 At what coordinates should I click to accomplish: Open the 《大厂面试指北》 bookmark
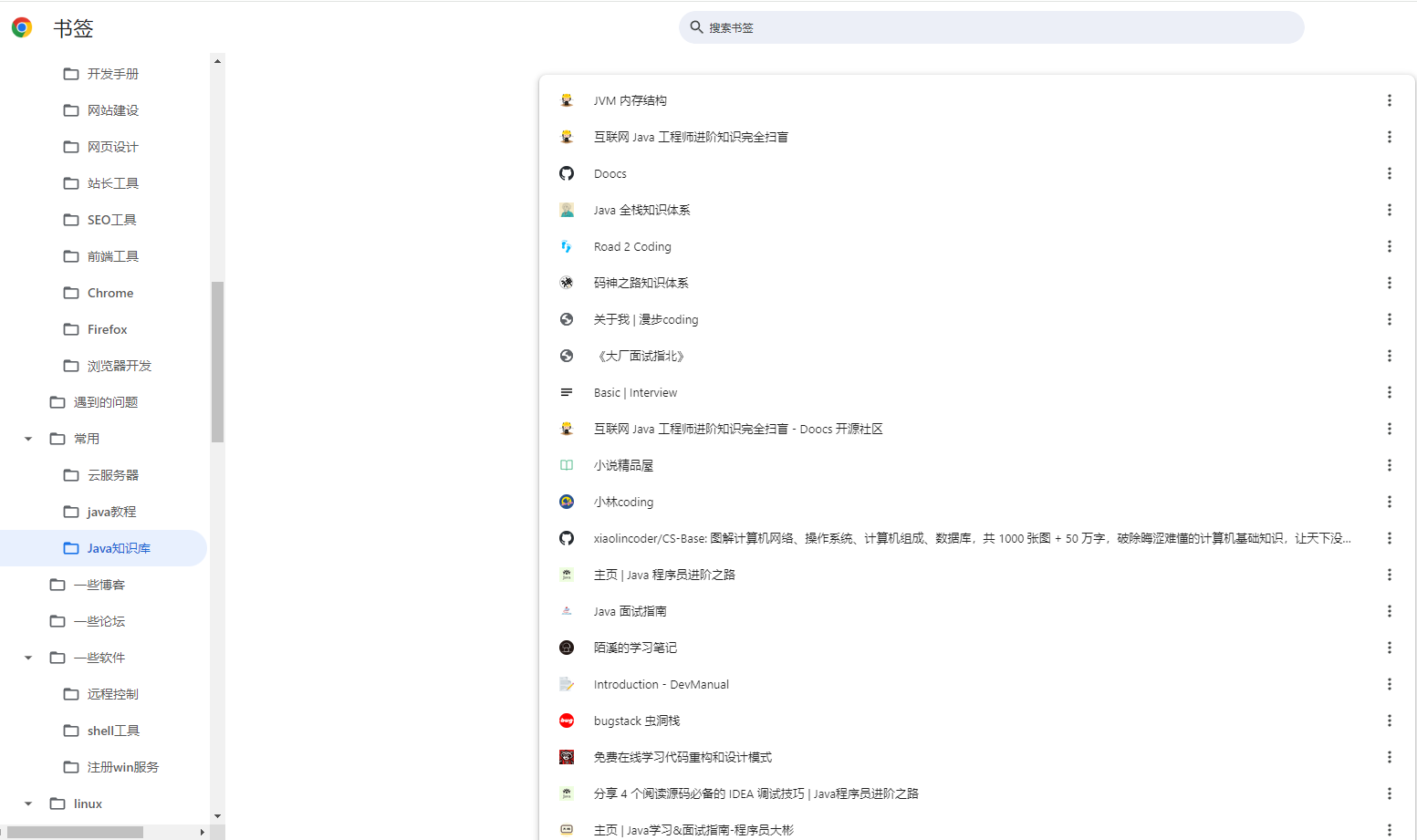click(641, 356)
